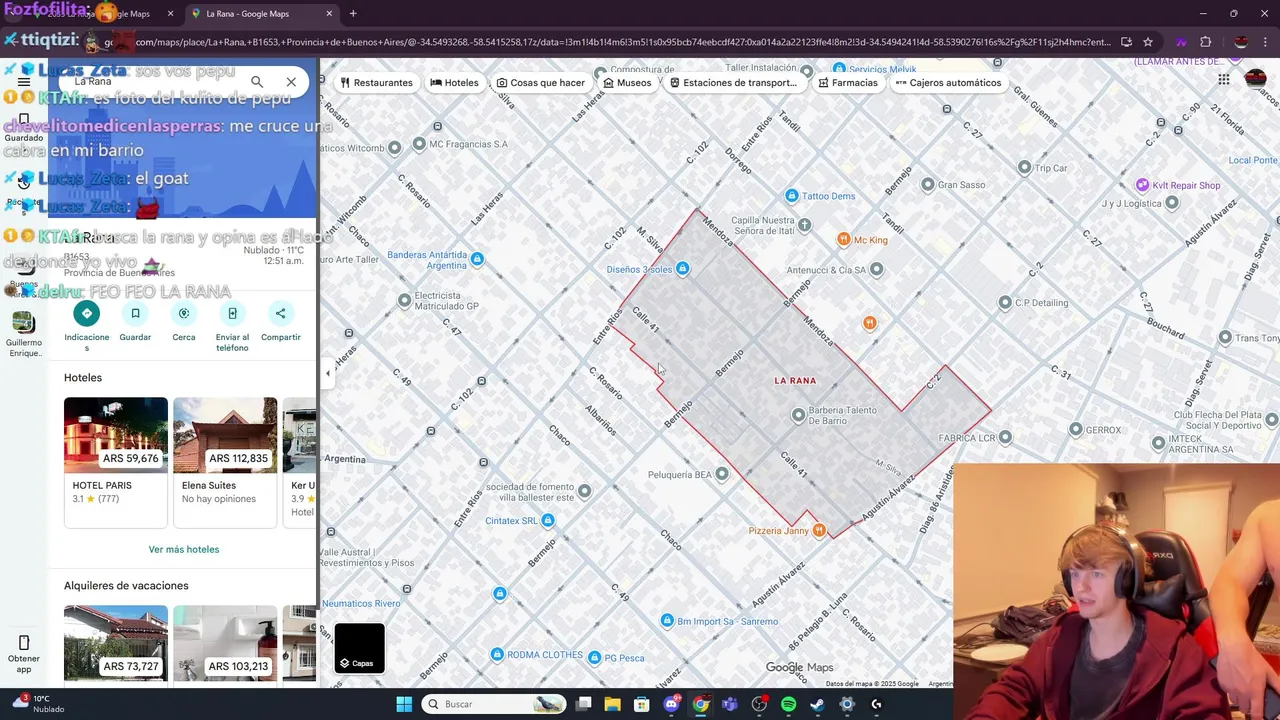
Task: Click the LA RANA neighborhood label
Action: [795, 381]
